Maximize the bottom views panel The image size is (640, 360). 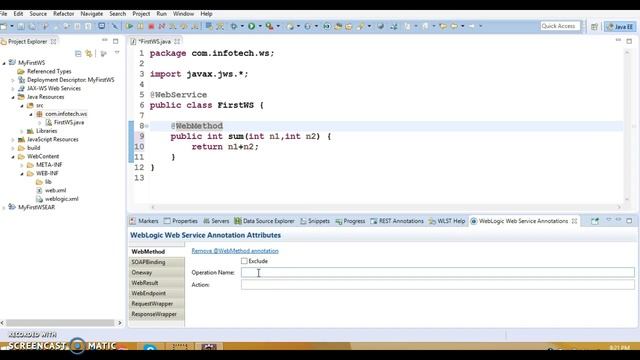point(629,221)
